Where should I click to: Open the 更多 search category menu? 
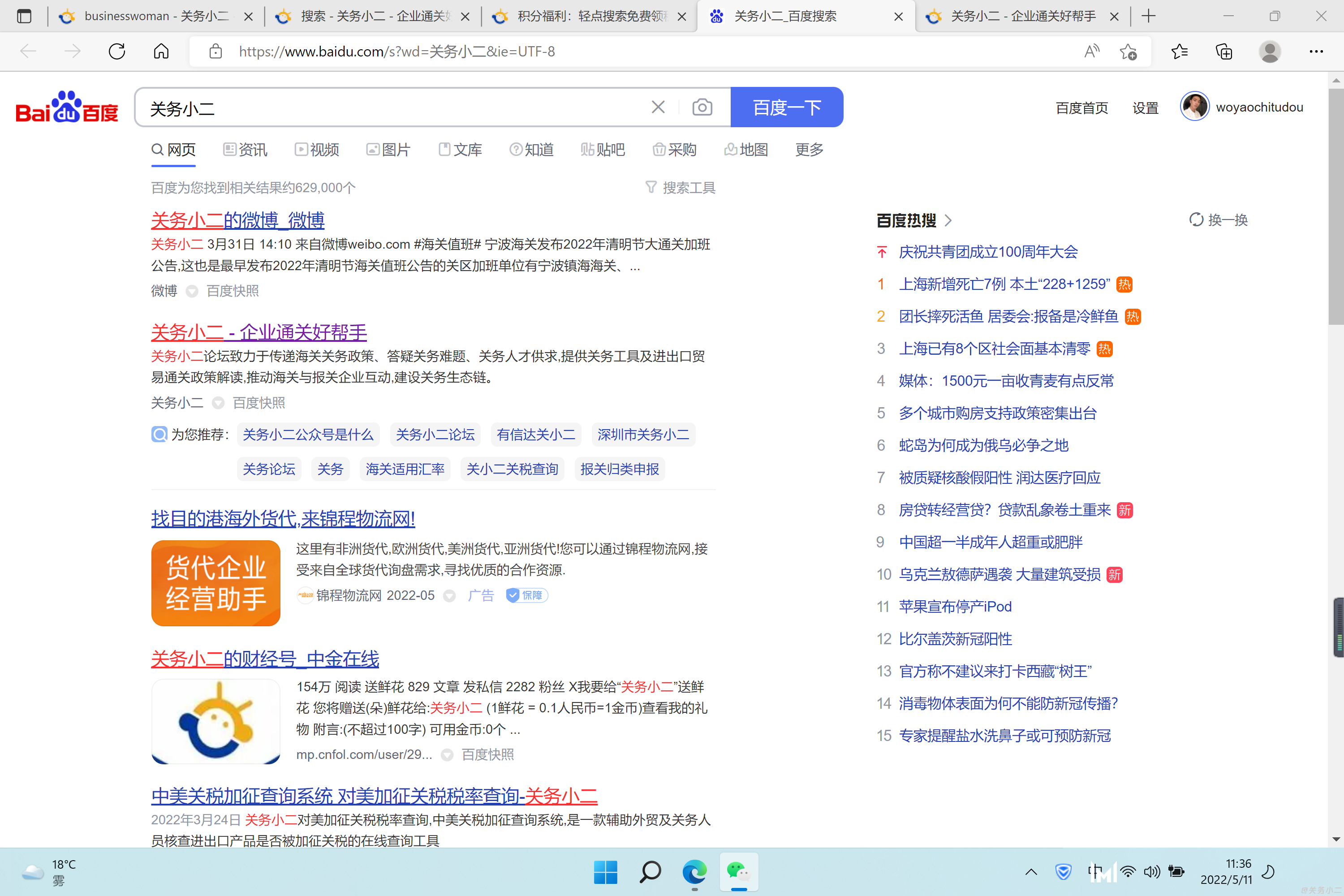[810, 150]
